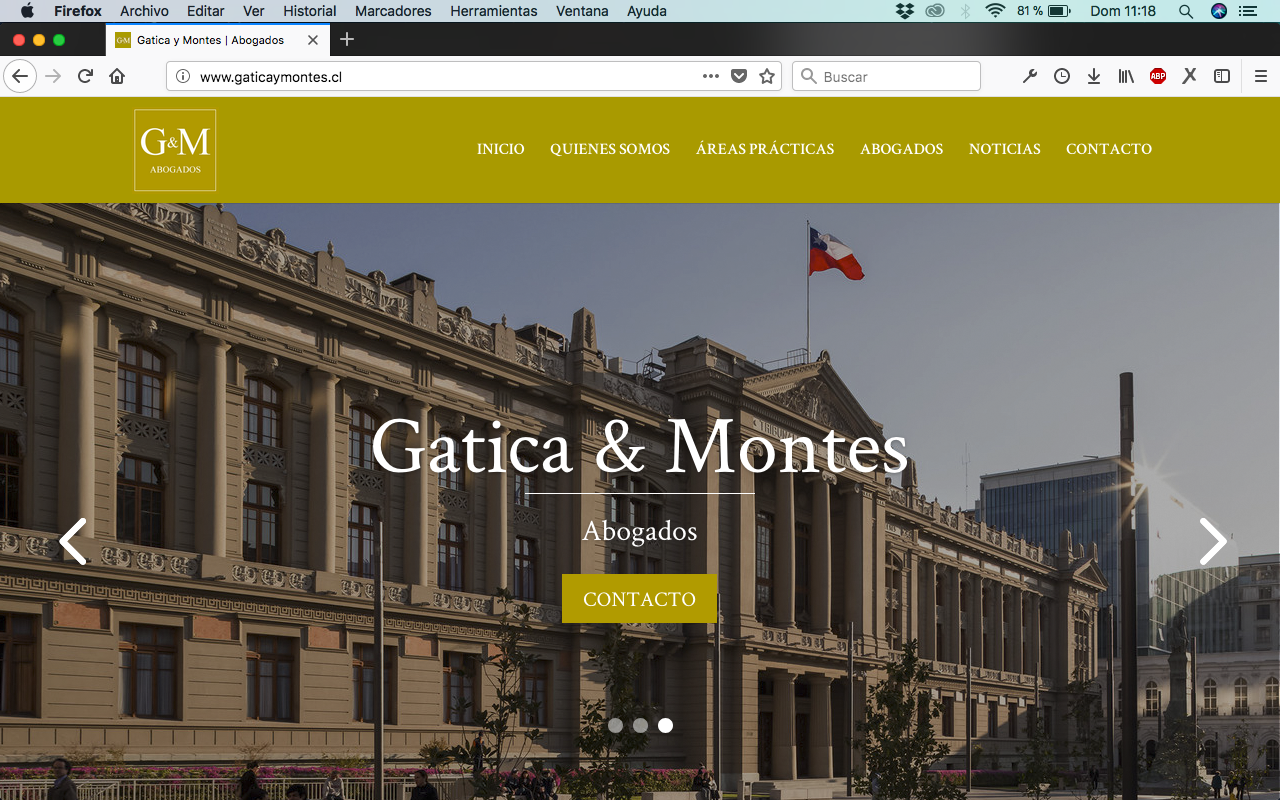Bookmark this page with the star

pyautogui.click(x=767, y=76)
